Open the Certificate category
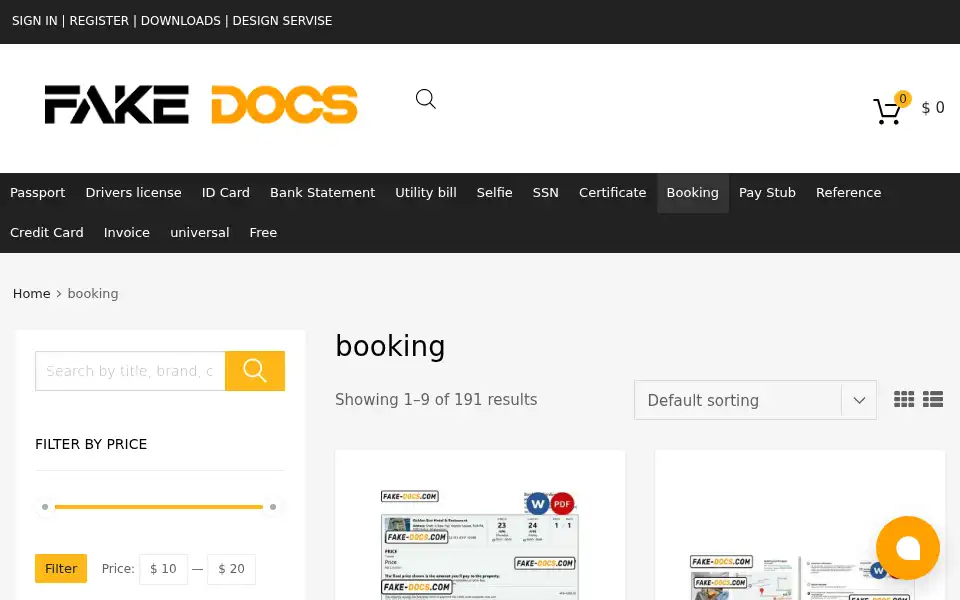Screen dimensions: 960x600 (613, 192)
